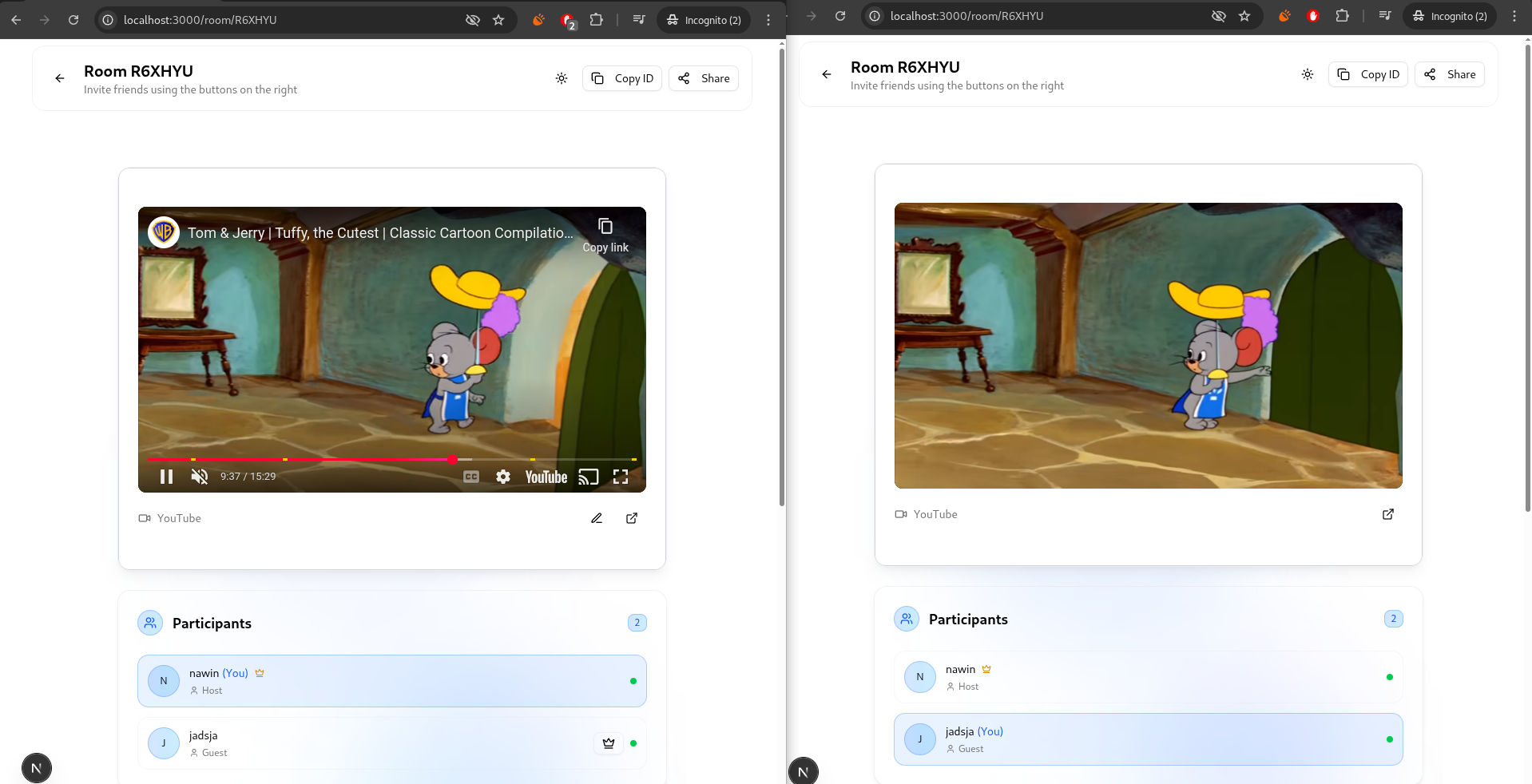Viewport: 1532px width, 784px height.
Task: Open video externally in left window
Action: click(632, 518)
